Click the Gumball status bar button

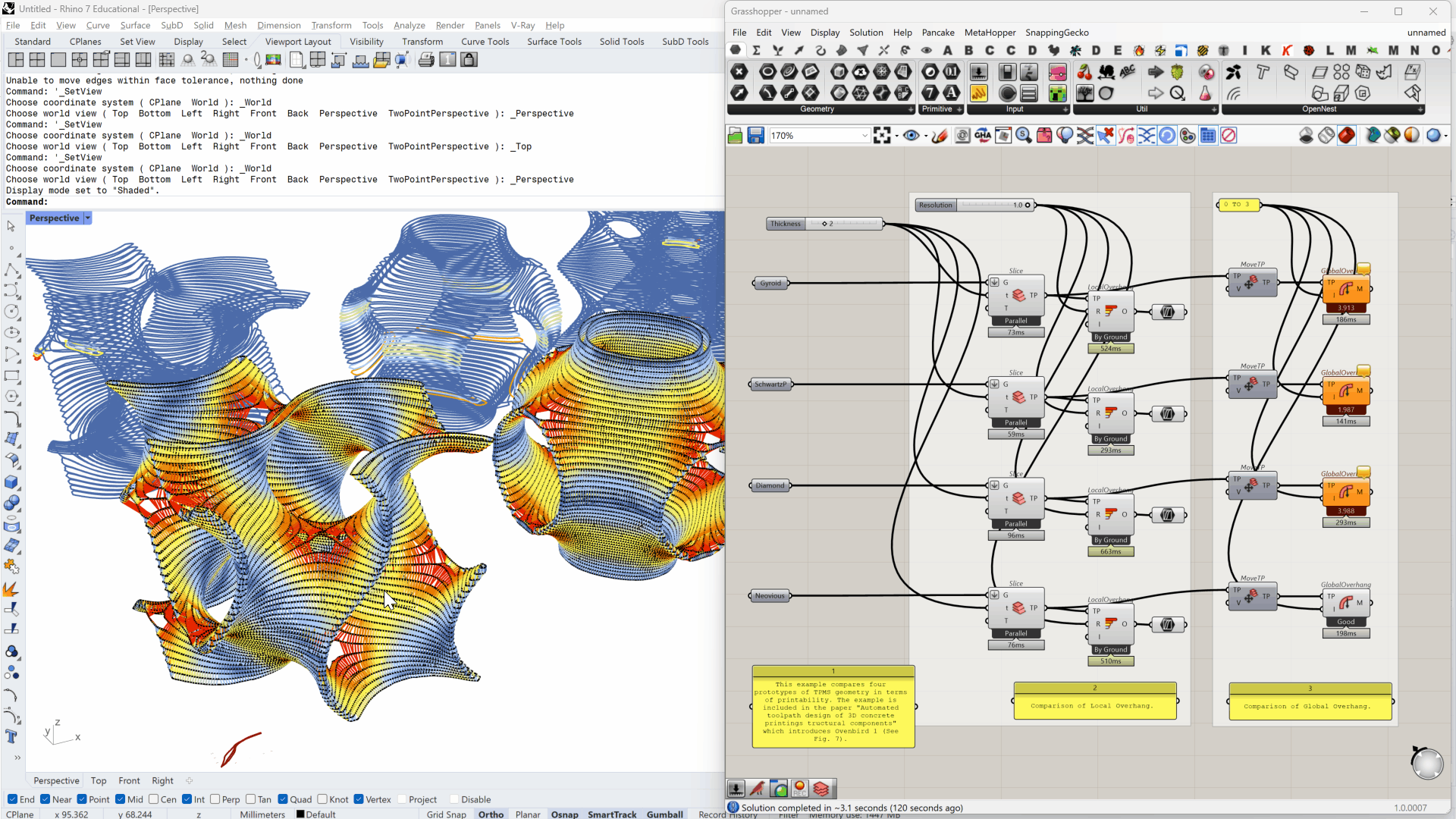664,814
